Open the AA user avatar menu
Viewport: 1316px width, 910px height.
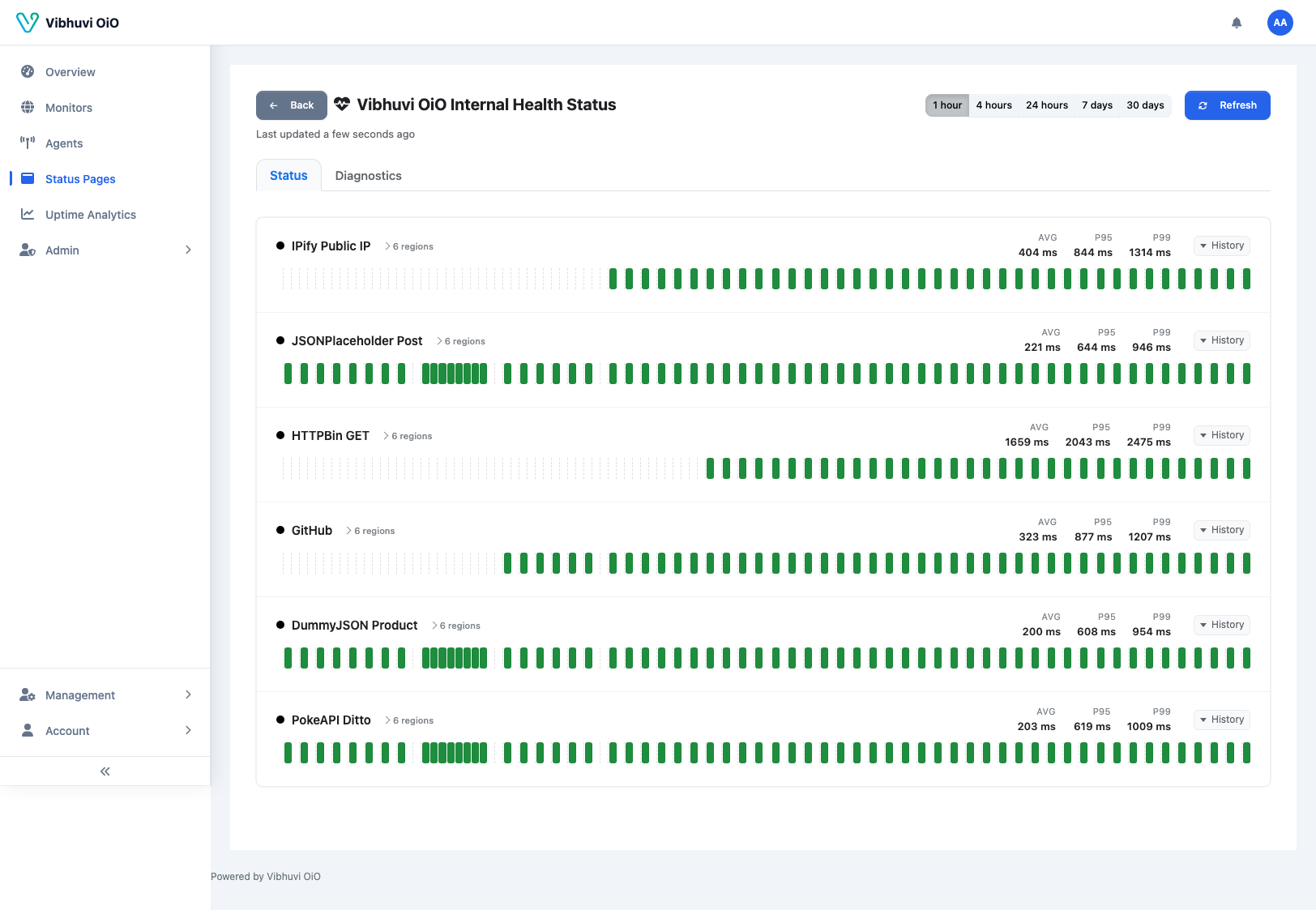1280,23
